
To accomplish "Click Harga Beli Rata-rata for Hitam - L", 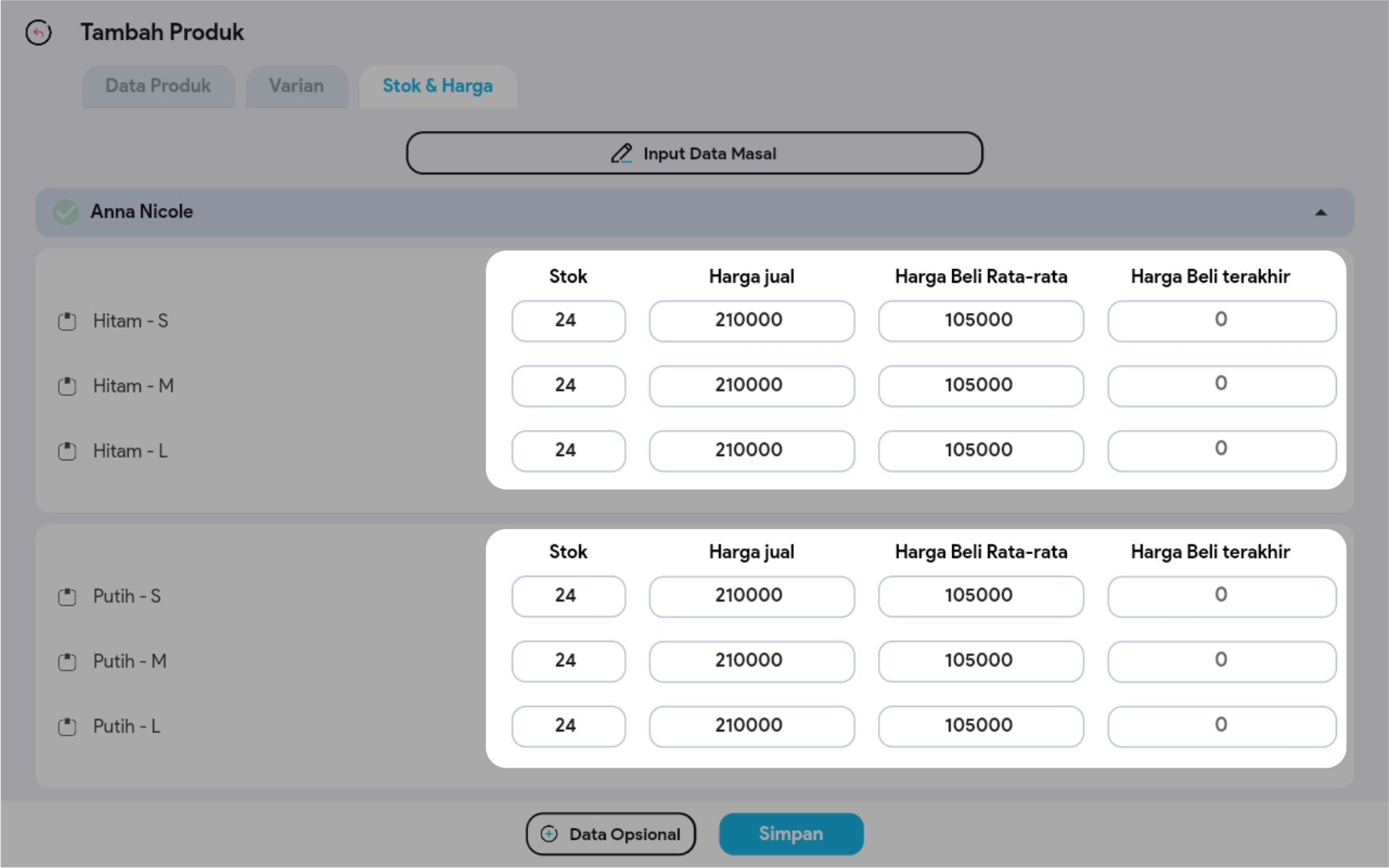I will tap(980, 450).
